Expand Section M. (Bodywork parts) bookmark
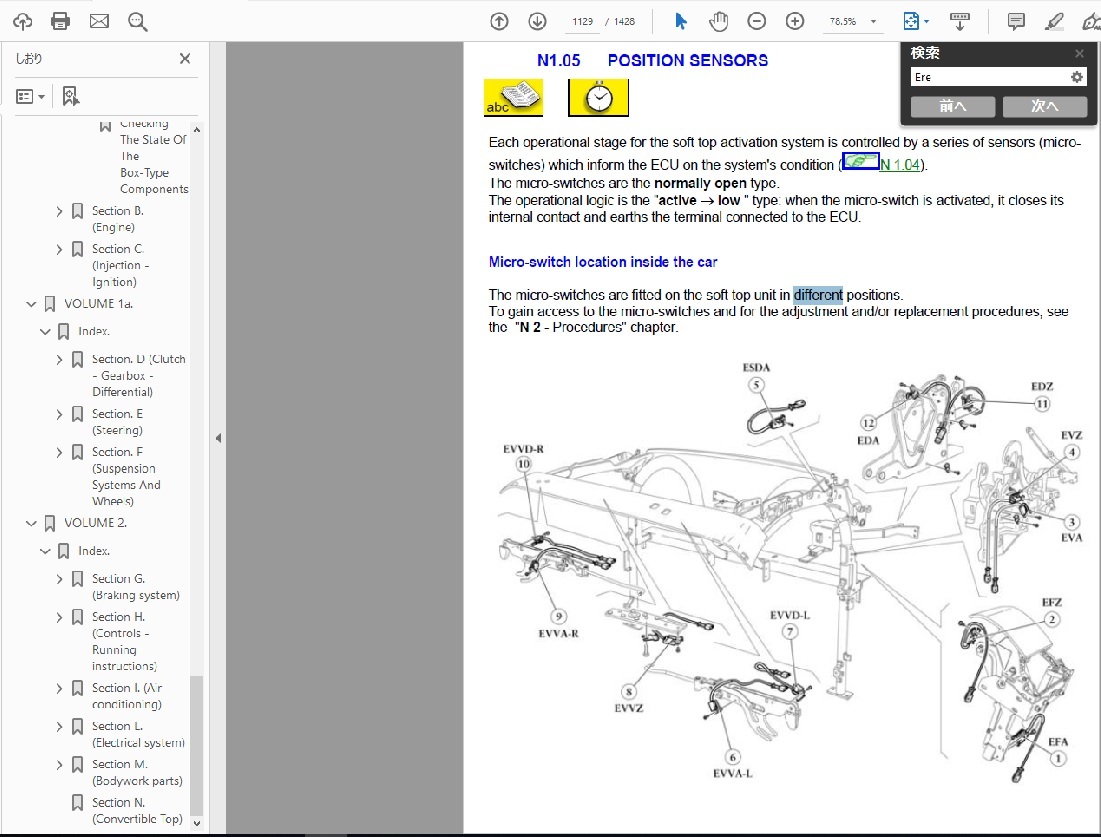Viewport: 1101px width, 837px height. [59, 765]
